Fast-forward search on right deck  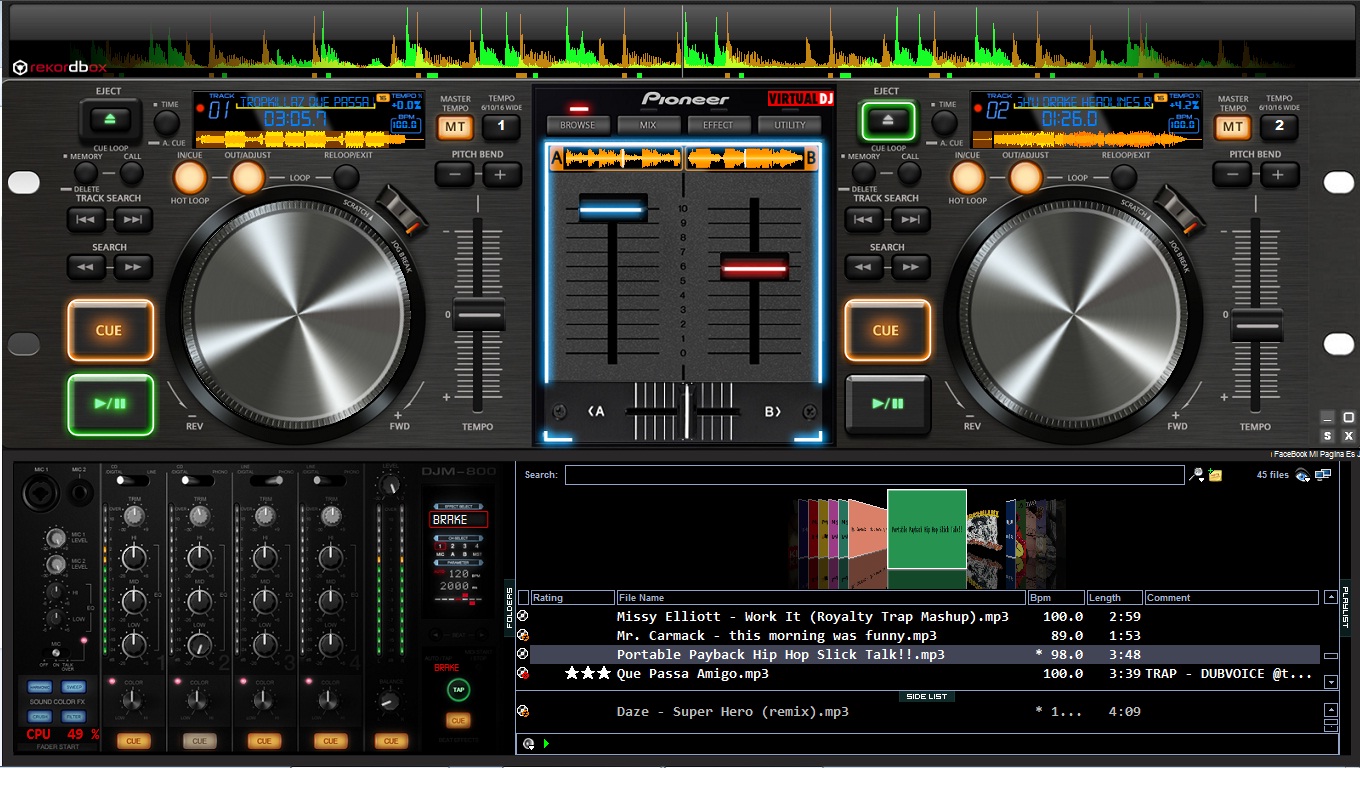(x=911, y=267)
